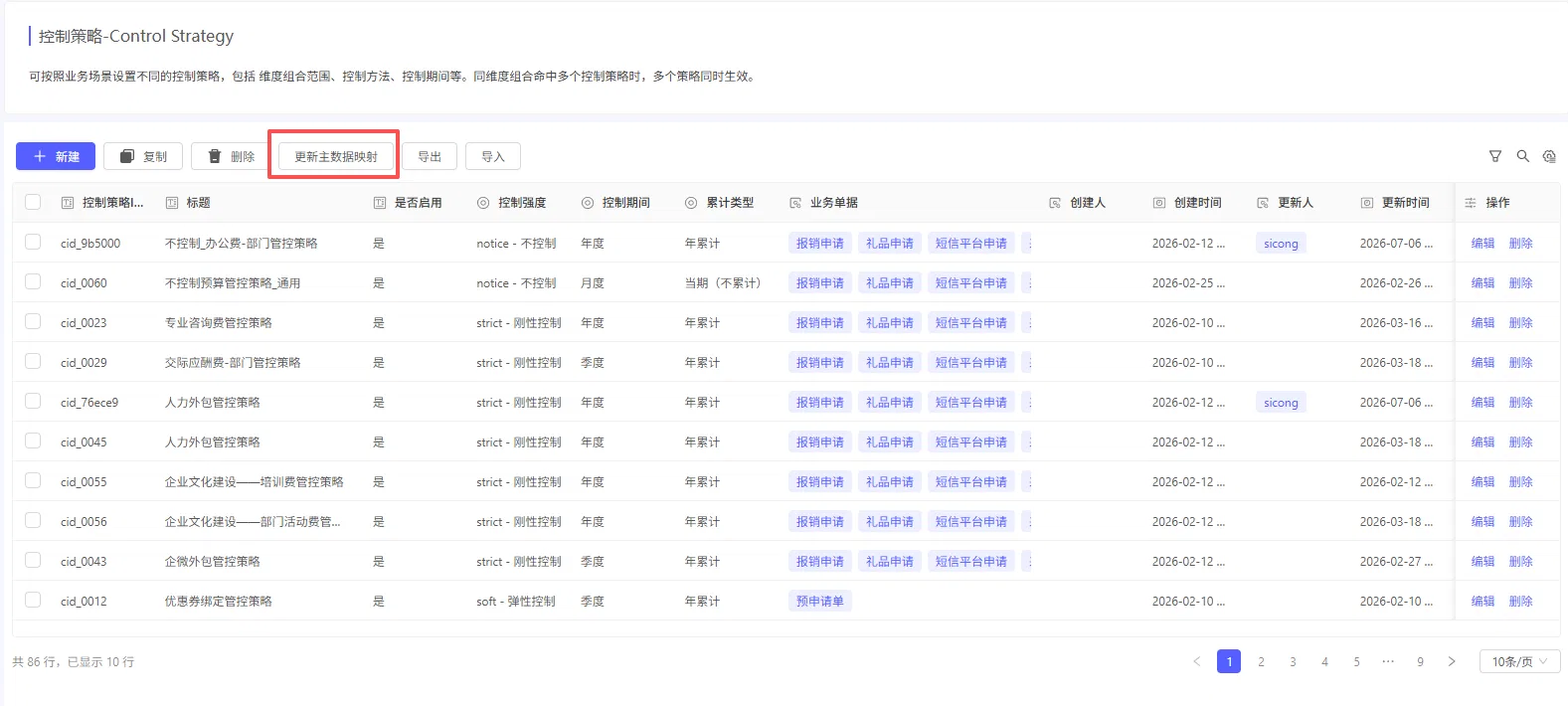
Task: Click 编辑 for row cid_0060
Action: pos(1482,282)
